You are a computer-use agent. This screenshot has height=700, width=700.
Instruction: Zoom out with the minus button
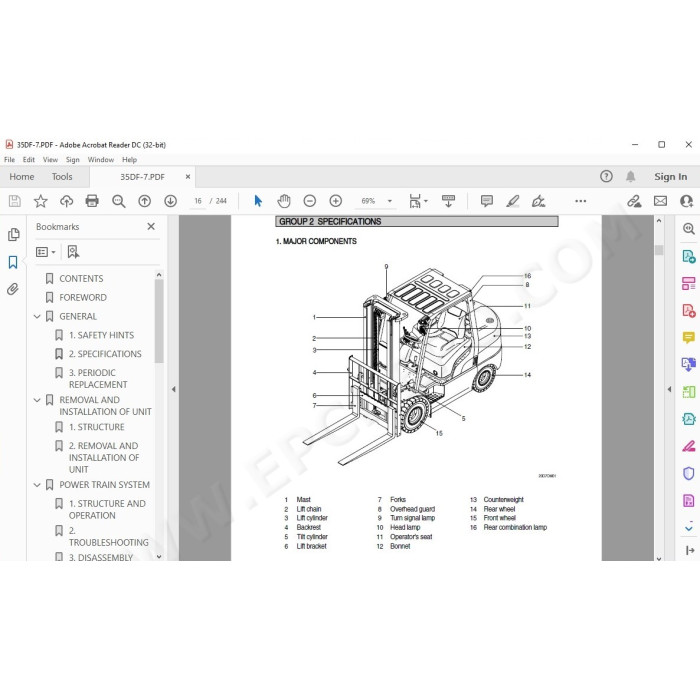(x=309, y=201)
